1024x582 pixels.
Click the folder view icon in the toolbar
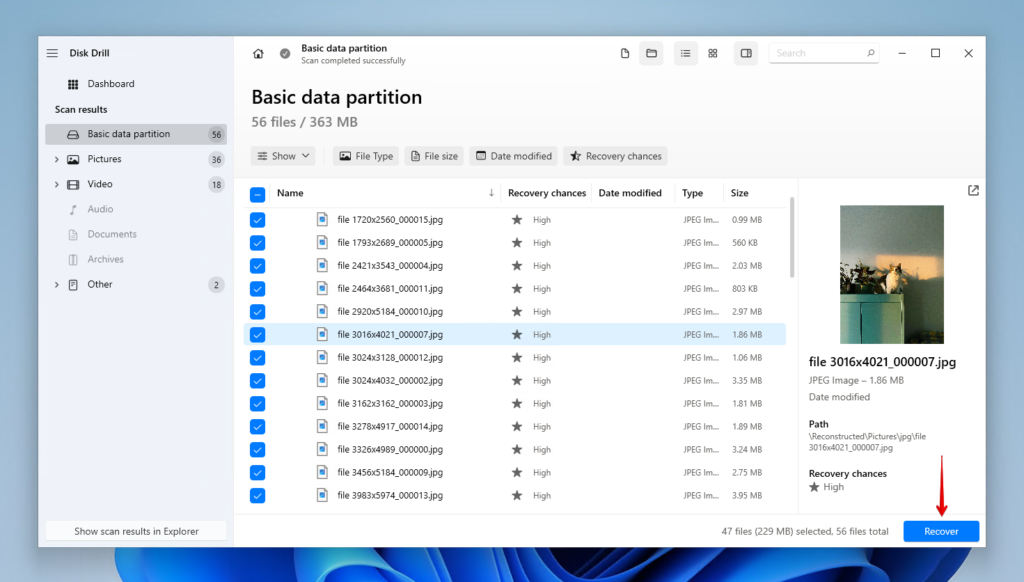(651, 53)
